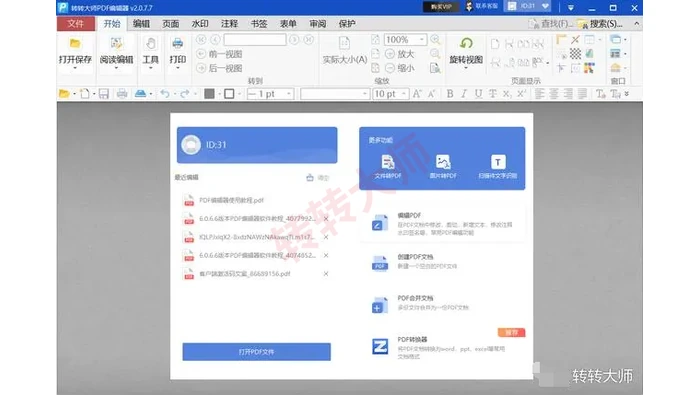Click the 查找(F) find button

click(550, 24)
